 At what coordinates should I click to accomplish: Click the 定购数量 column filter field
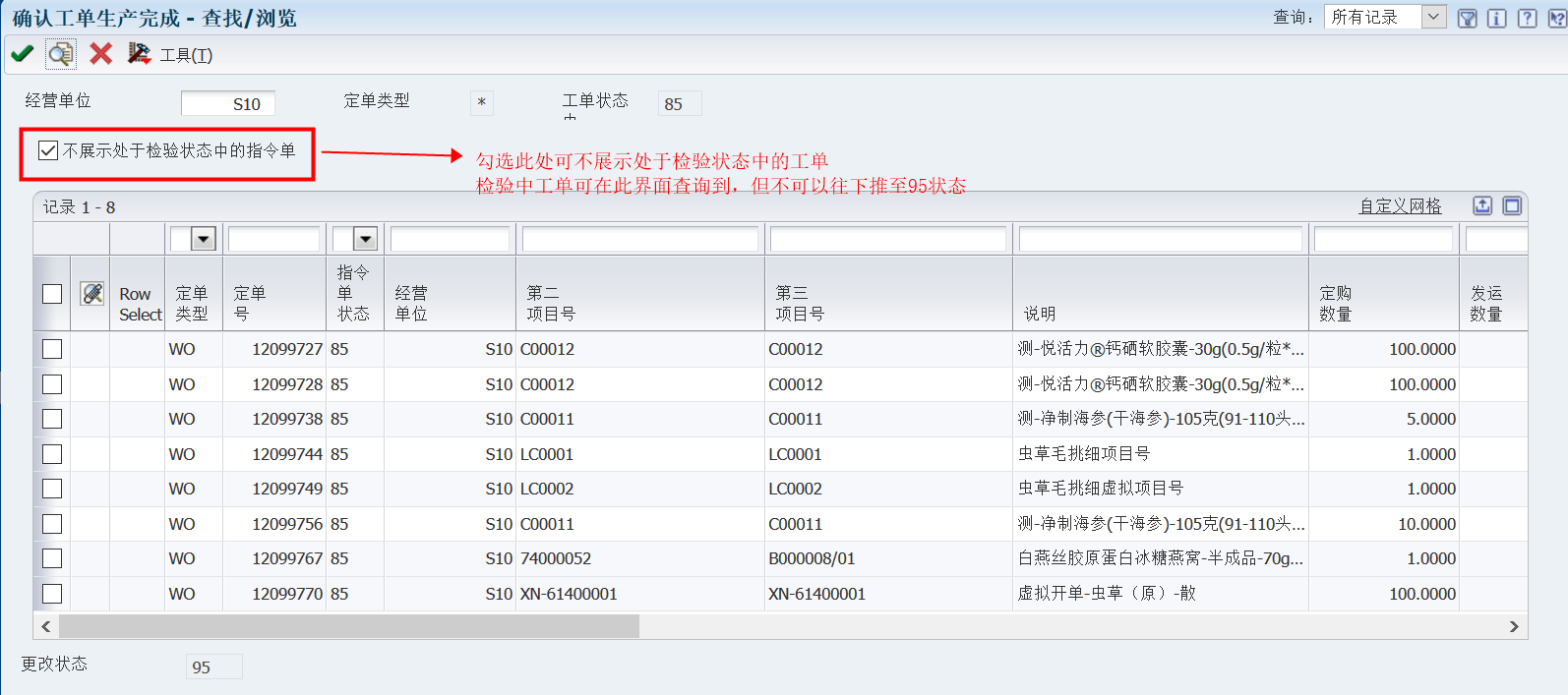pyautogui.click(x=1383, y=239)
